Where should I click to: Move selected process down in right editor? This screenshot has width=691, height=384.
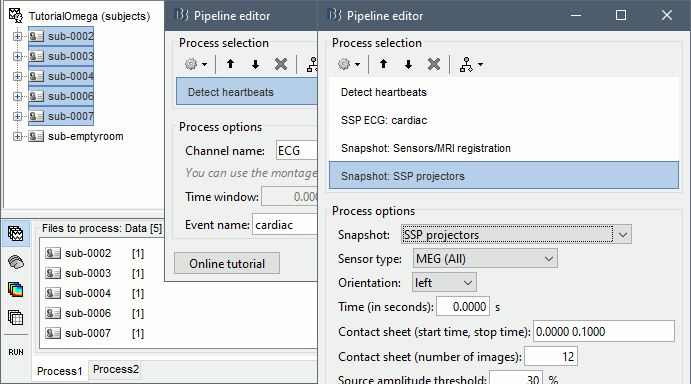[409, 64]
